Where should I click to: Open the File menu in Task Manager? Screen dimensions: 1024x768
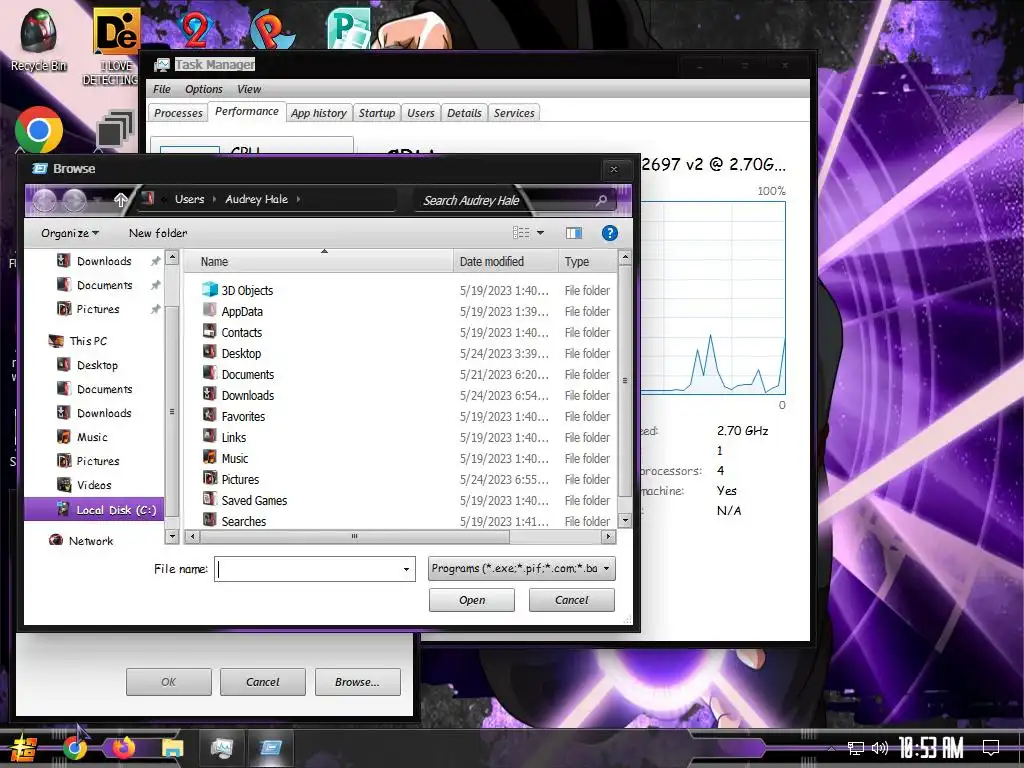pos(161,89)
